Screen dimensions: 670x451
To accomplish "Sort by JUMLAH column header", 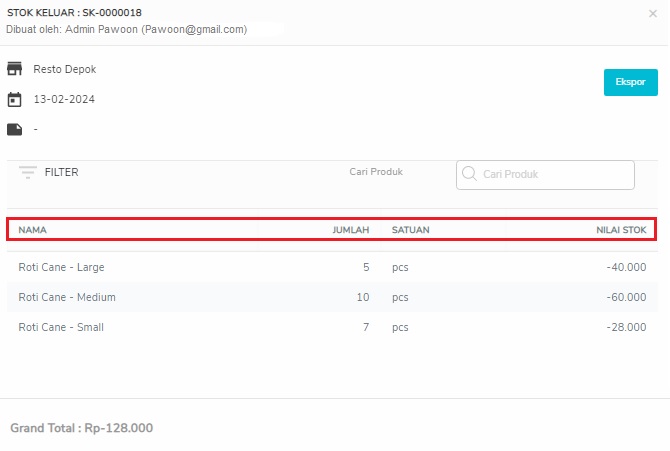I will [351, 230].
